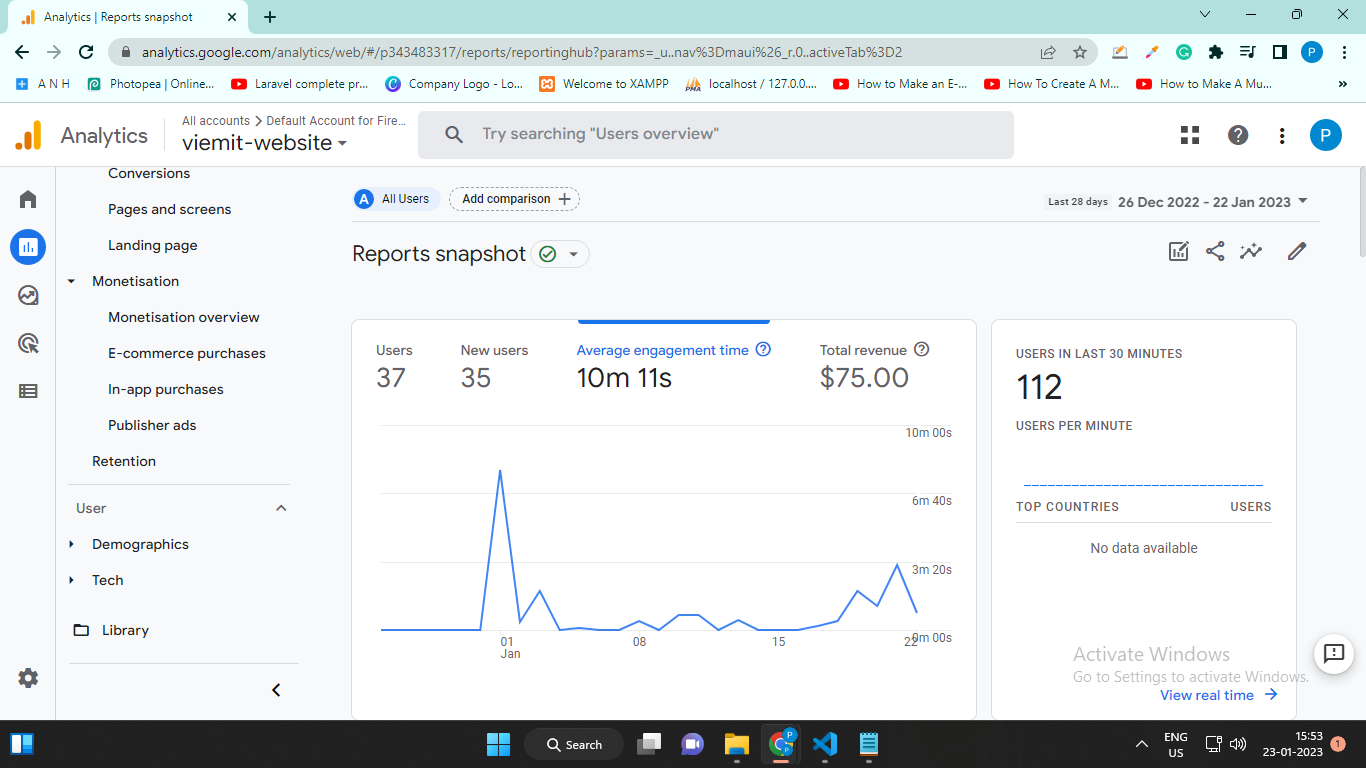
Task: Click the Windows Start button
Action: point(498,744)
